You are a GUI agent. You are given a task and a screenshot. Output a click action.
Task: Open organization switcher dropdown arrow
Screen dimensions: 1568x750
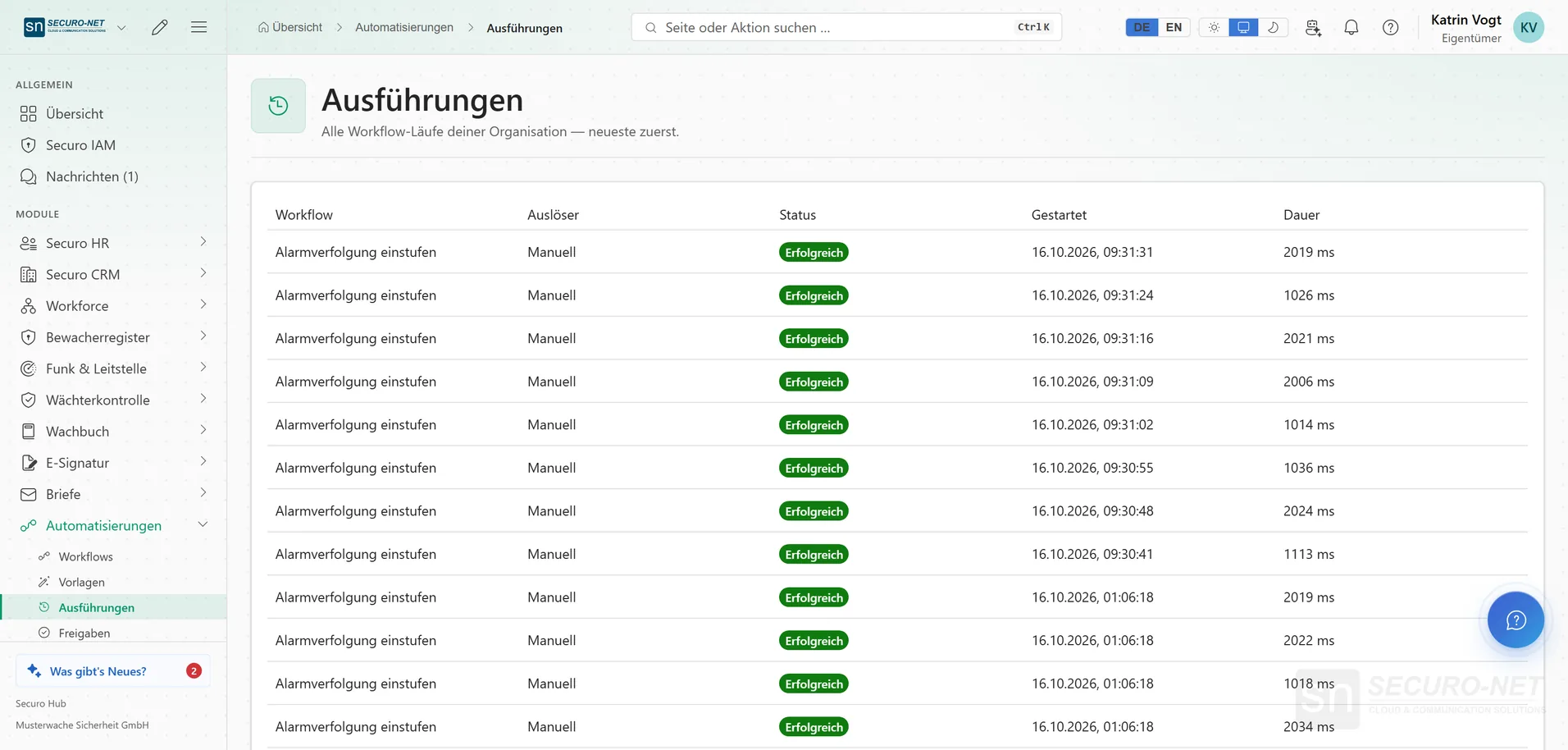coord(121,27)
